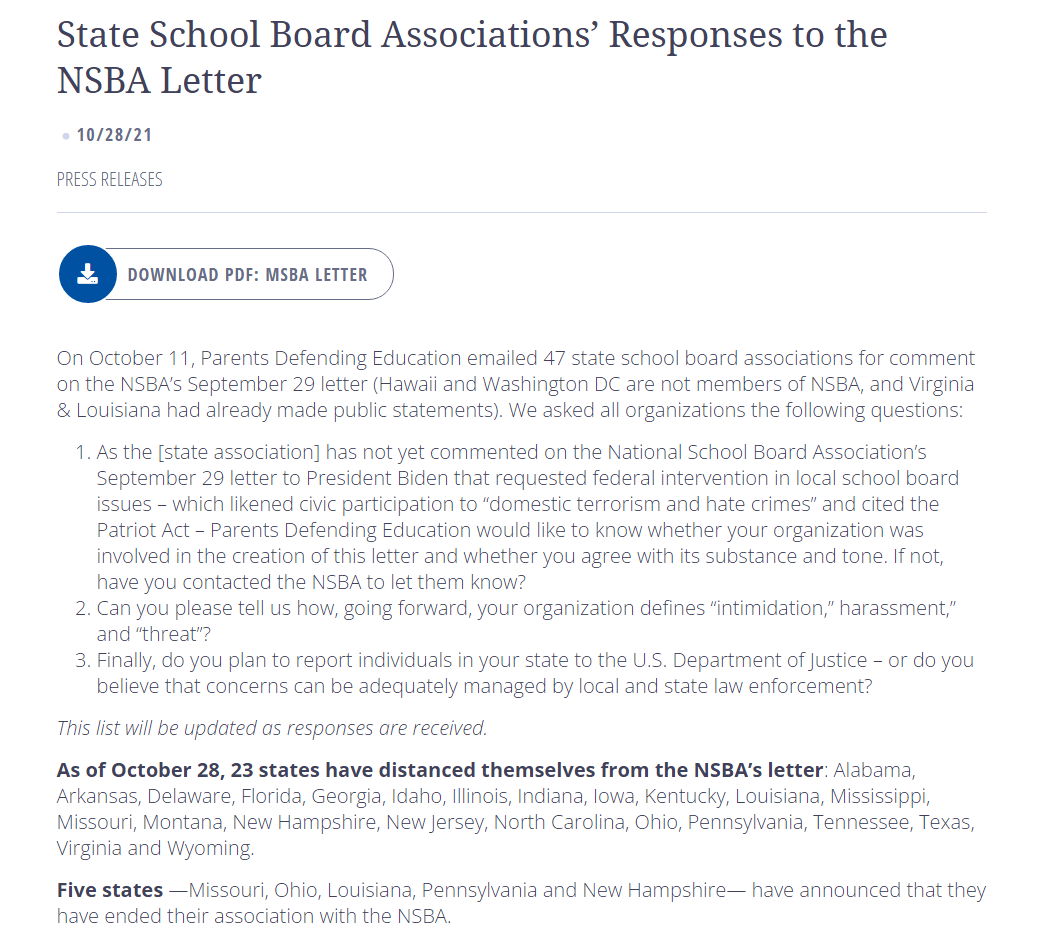Open the Download PDF: MSBA Letter link
The image size is (1042, 952).
coord(247,275)
